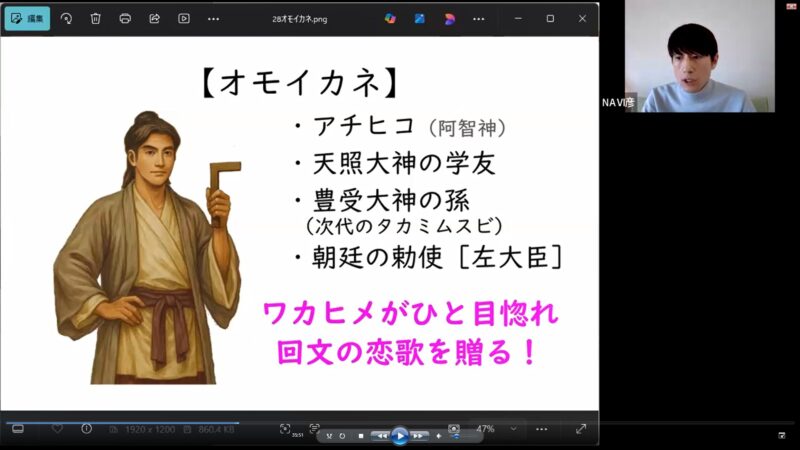Viewport: 800px width, 450px height.
Task: Open Microsoft Copilot colorful icon
Action: 390,19
